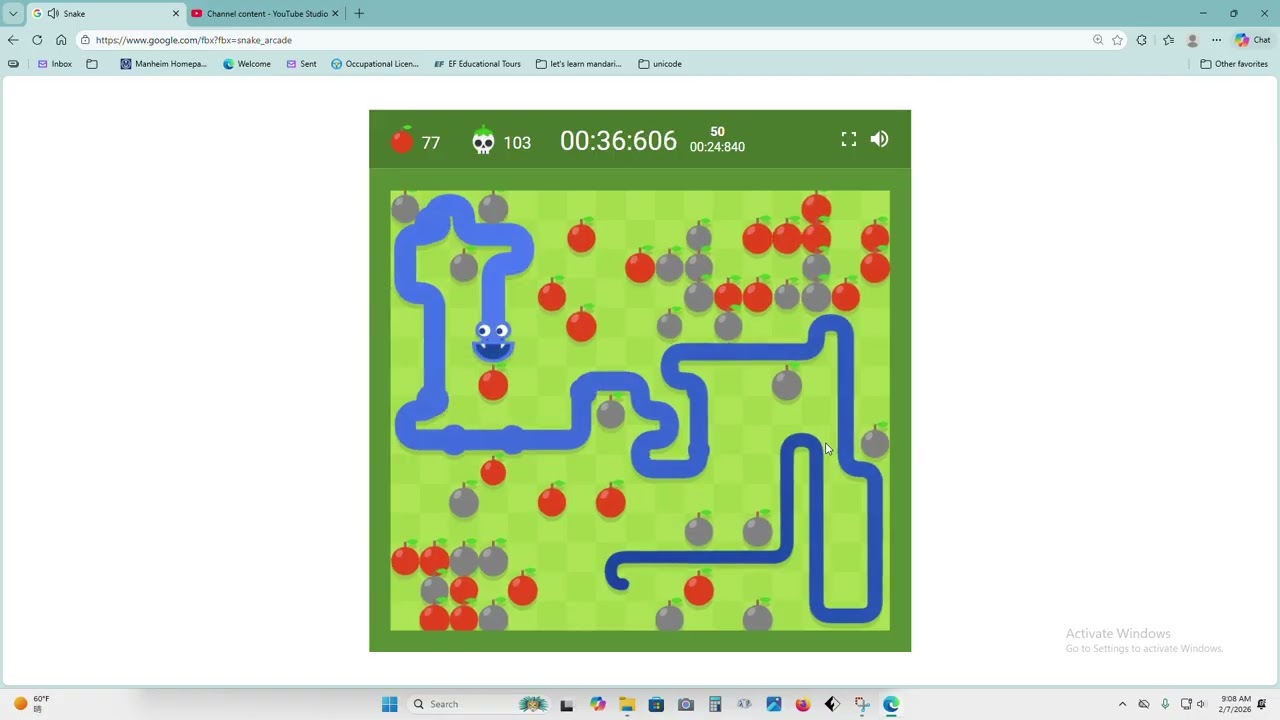1280x720 pixels.
Task: Expand the tab actions dropdown
Action: click(13, 14)
